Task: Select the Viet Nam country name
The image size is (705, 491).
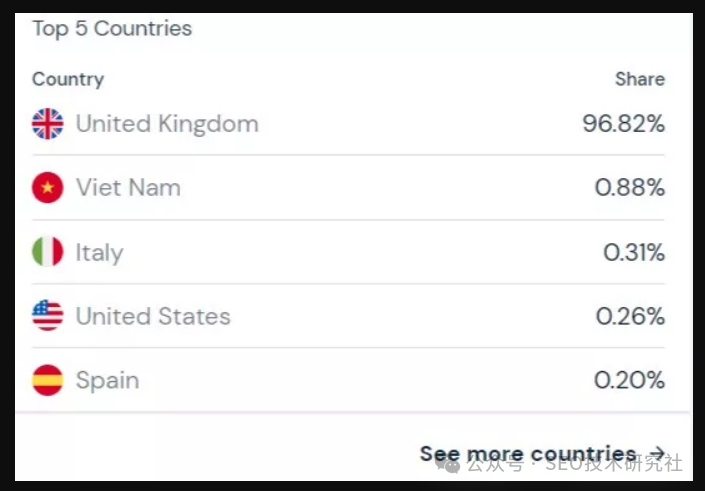Action: coord(128,188)
